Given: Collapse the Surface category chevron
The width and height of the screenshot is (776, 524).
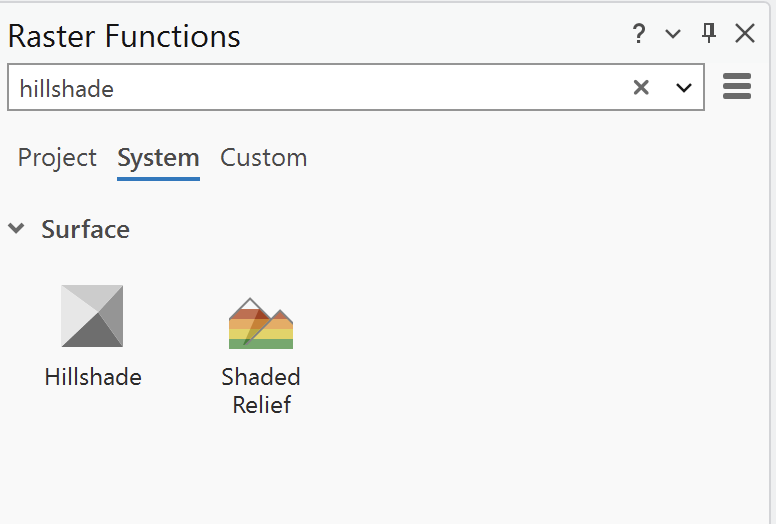Looking at the screenshot, I should click(16, 228).
